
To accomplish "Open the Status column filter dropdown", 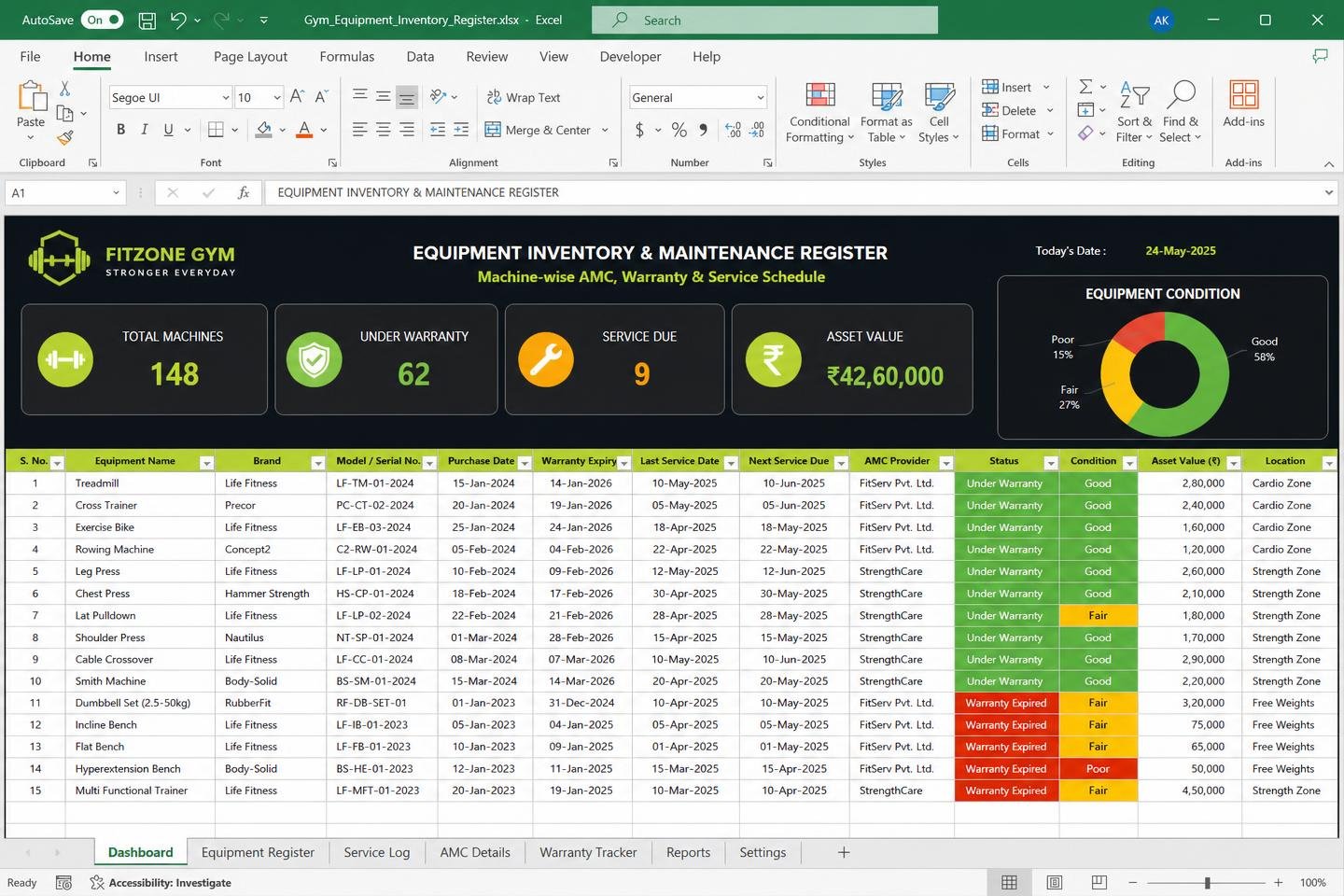I will click(x=1050, y=463).
